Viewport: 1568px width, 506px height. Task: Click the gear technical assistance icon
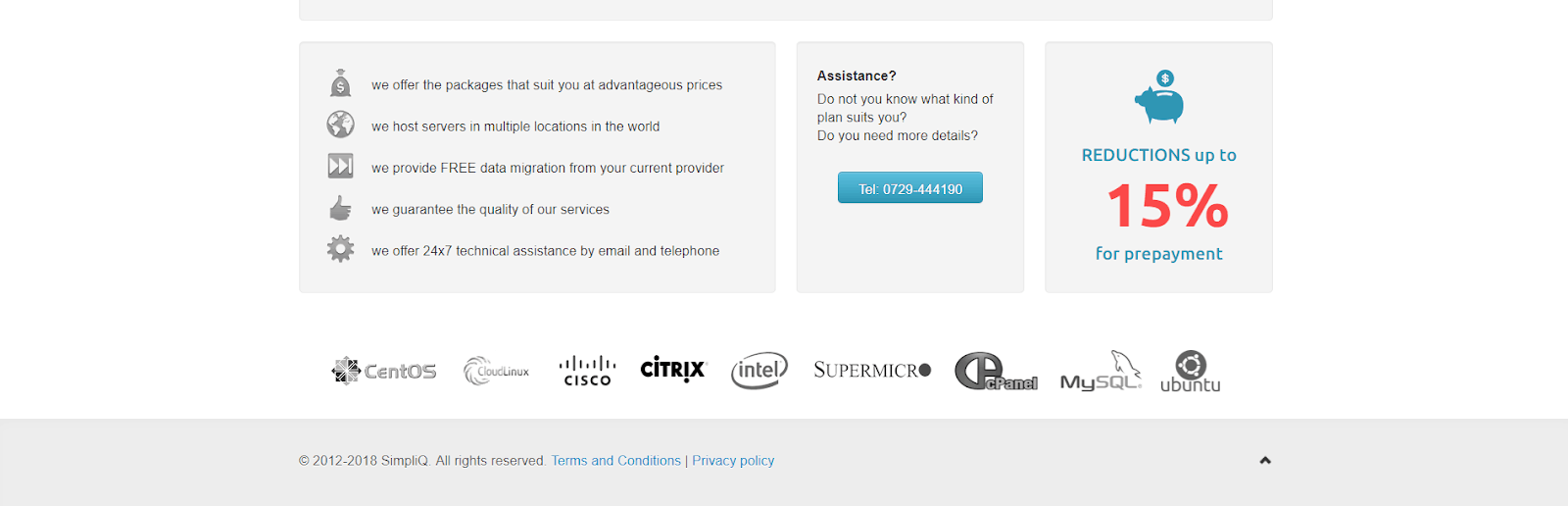(x=340, y=249)
